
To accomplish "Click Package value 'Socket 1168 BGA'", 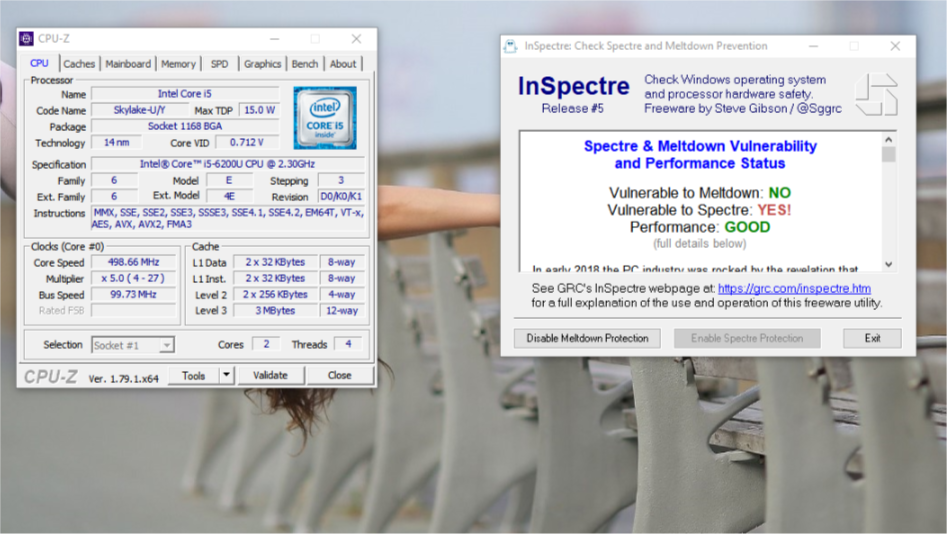I will pos(185,126).
